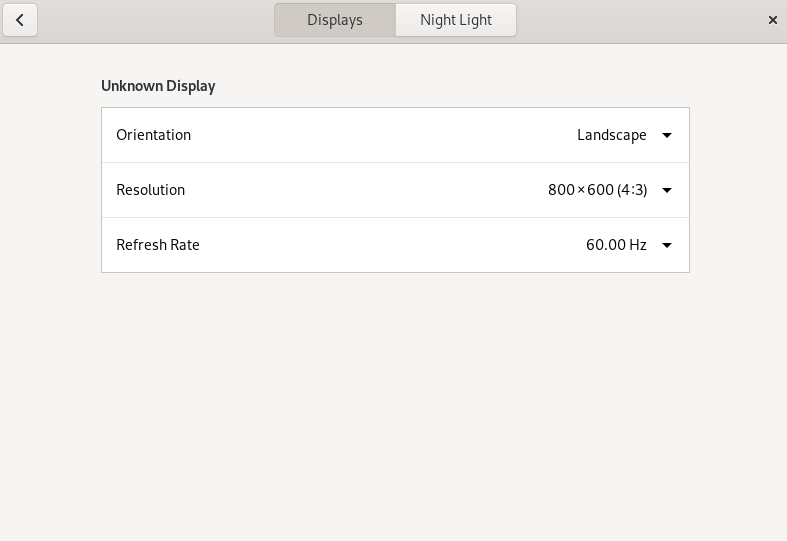Click the Refresh Rate dropdown arrow icon
Image resolution: width=787 pixels, height=541 pixels.
(667, 245)
